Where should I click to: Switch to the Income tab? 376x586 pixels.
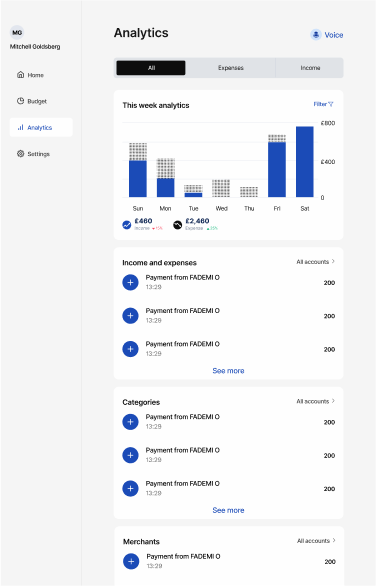point(310,68)
